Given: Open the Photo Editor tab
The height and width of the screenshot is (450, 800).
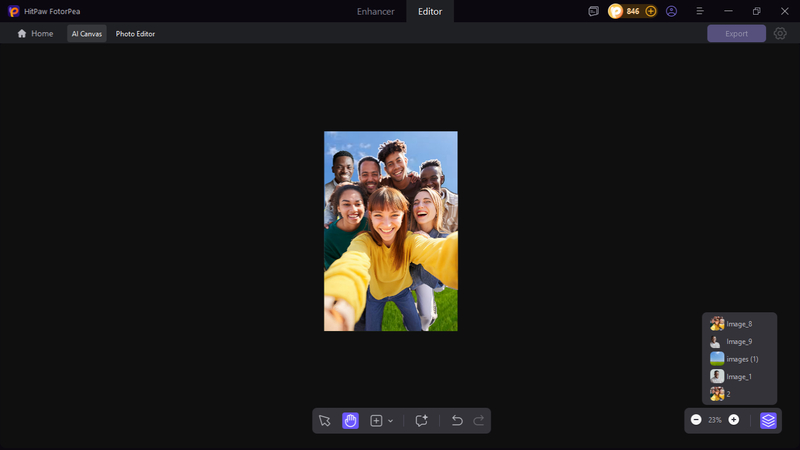Looking at the screenshot, I should tap(135, 34).
